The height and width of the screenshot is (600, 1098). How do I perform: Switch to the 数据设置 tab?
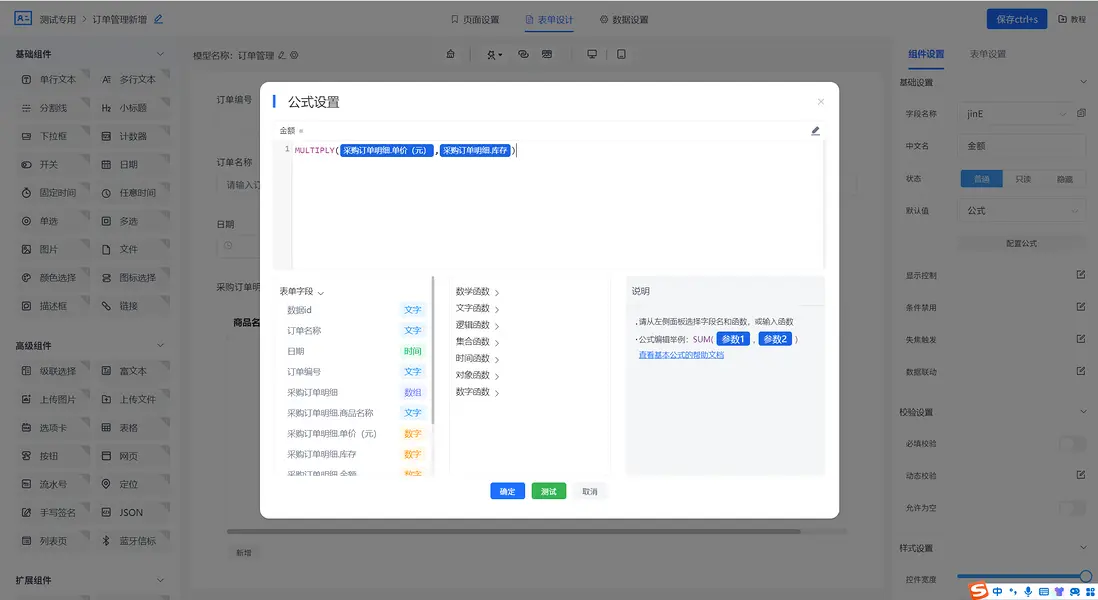pos(624,20)
